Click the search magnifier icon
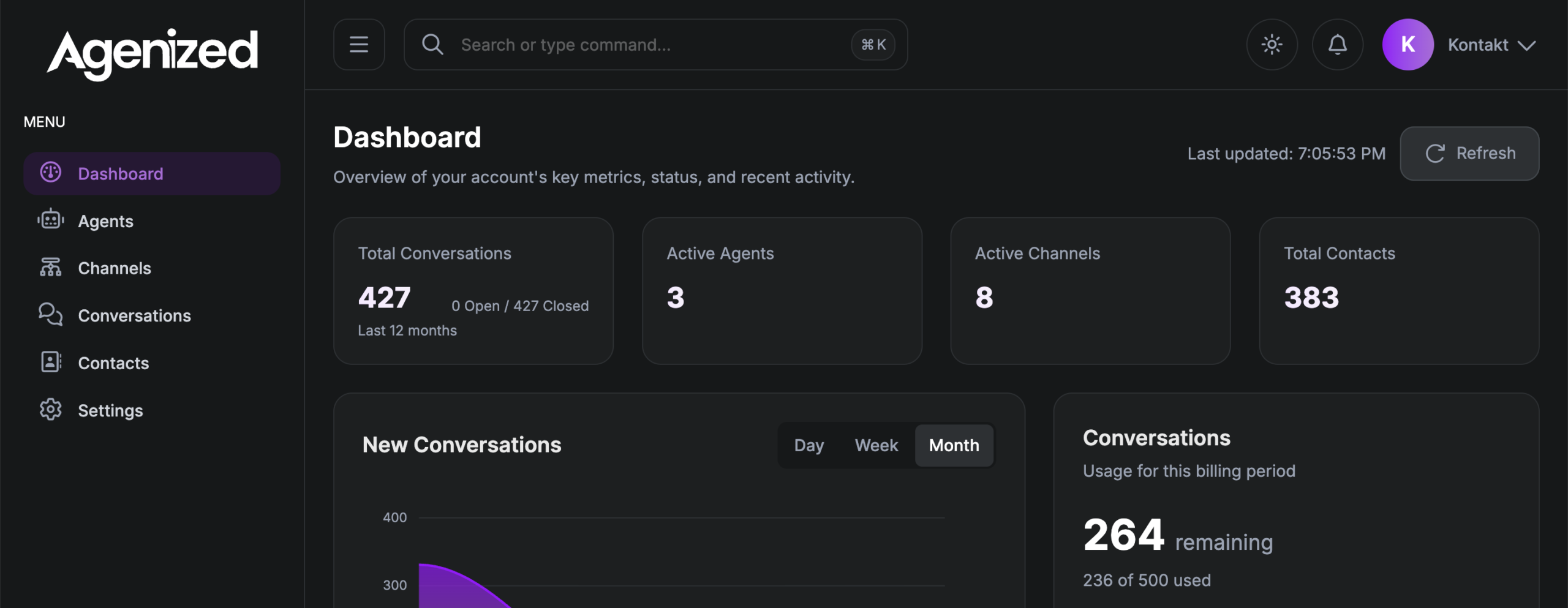This screenshot has width=1568, height=608. tap(432, 45)
